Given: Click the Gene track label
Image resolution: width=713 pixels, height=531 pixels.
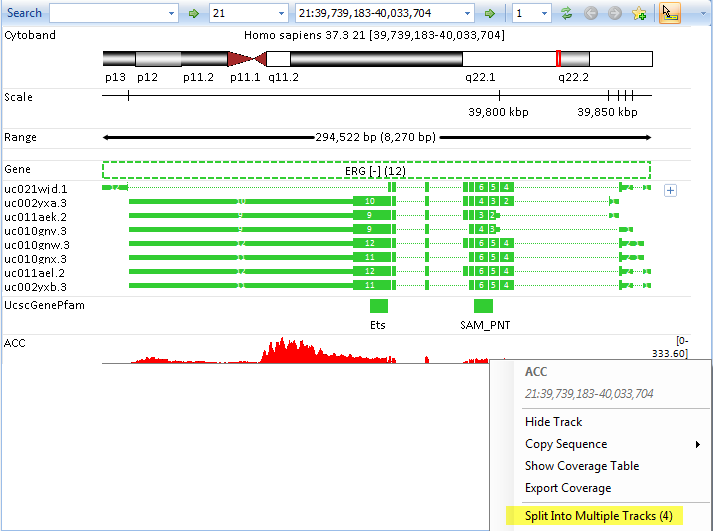Looking at the screenshot, I should click(17, 169).
